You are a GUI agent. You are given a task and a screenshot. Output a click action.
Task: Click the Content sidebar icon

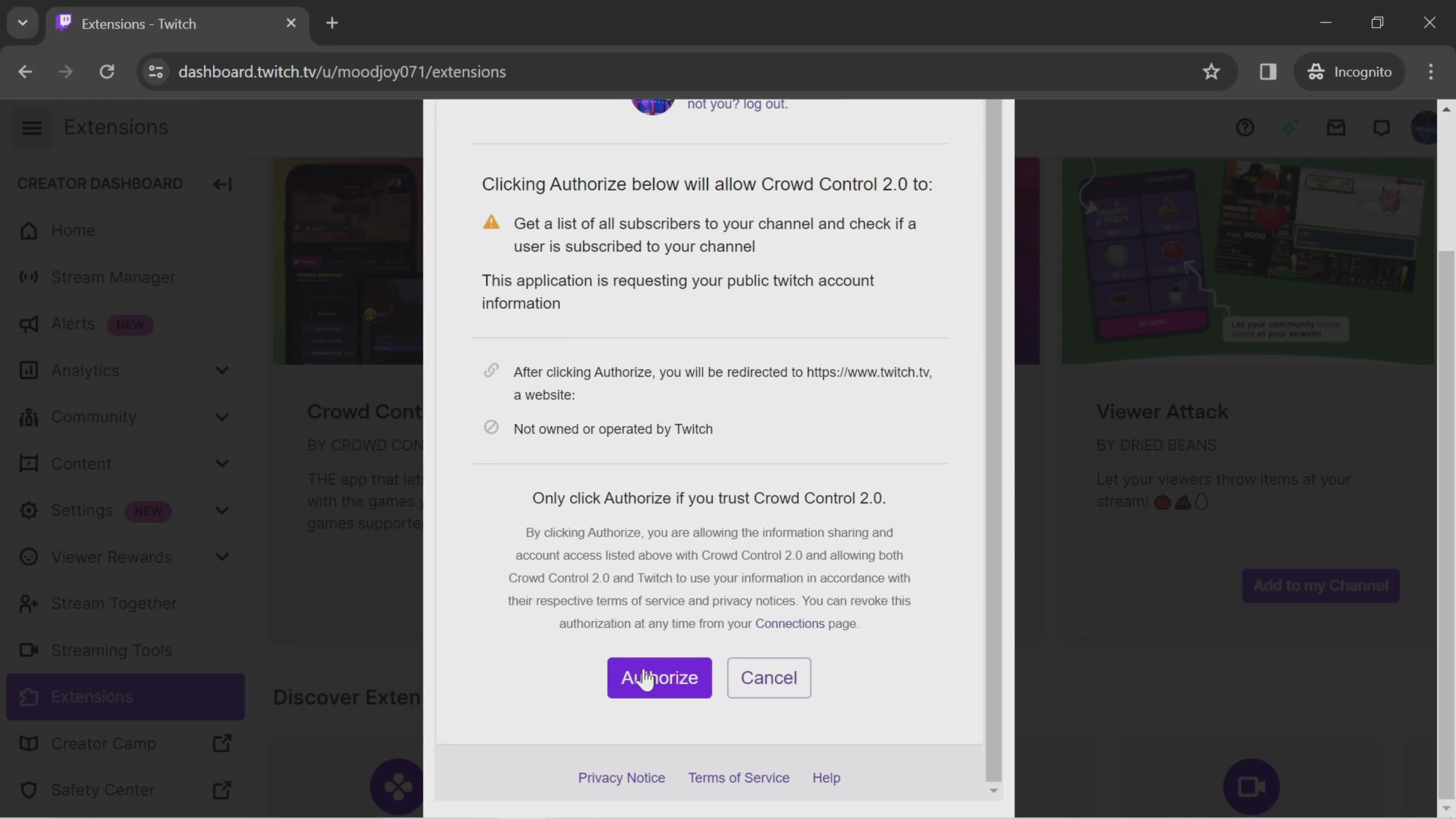click(26, 463)
